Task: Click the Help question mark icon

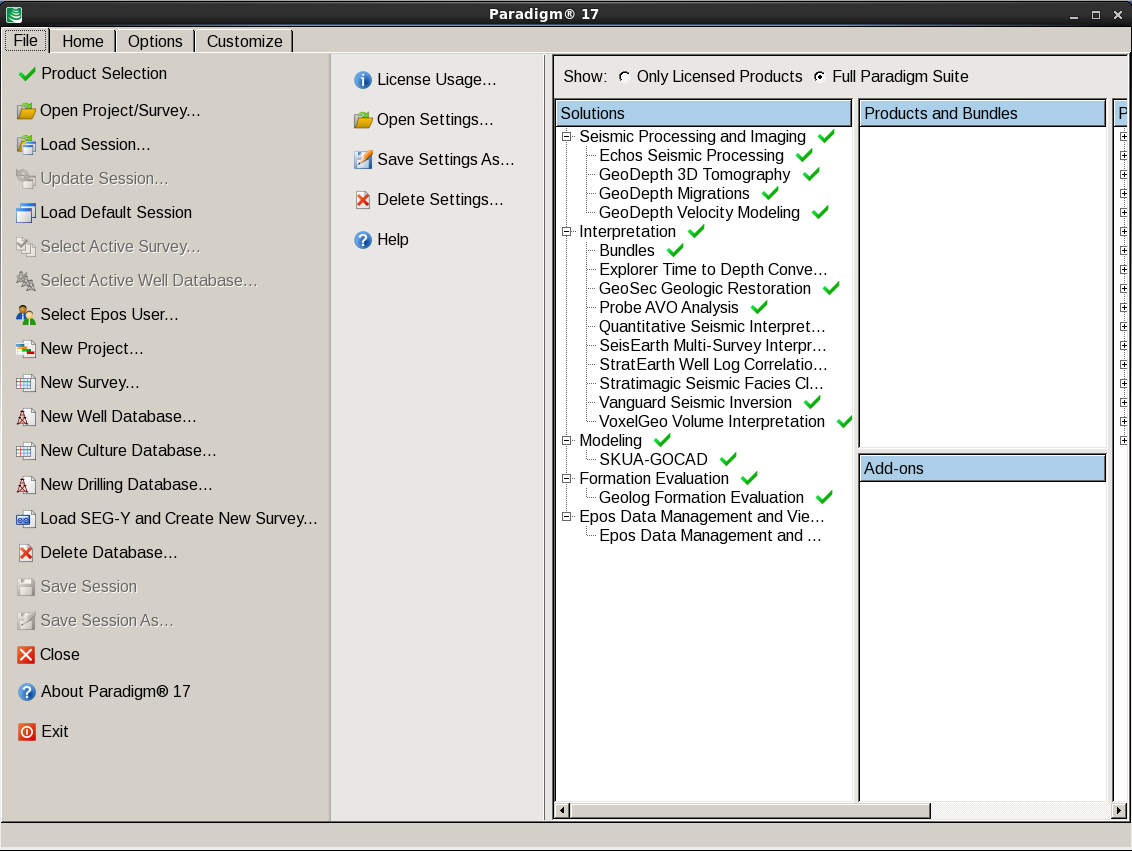Action: click(363, 240)
